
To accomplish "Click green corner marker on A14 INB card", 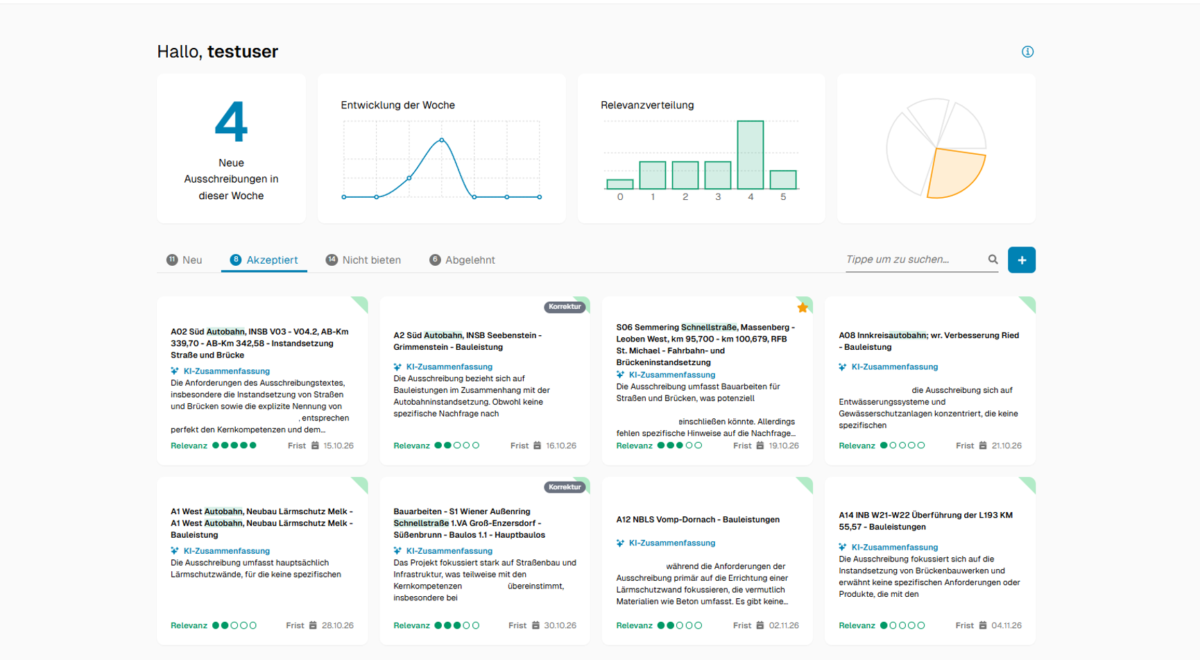I will (1029, 483).
